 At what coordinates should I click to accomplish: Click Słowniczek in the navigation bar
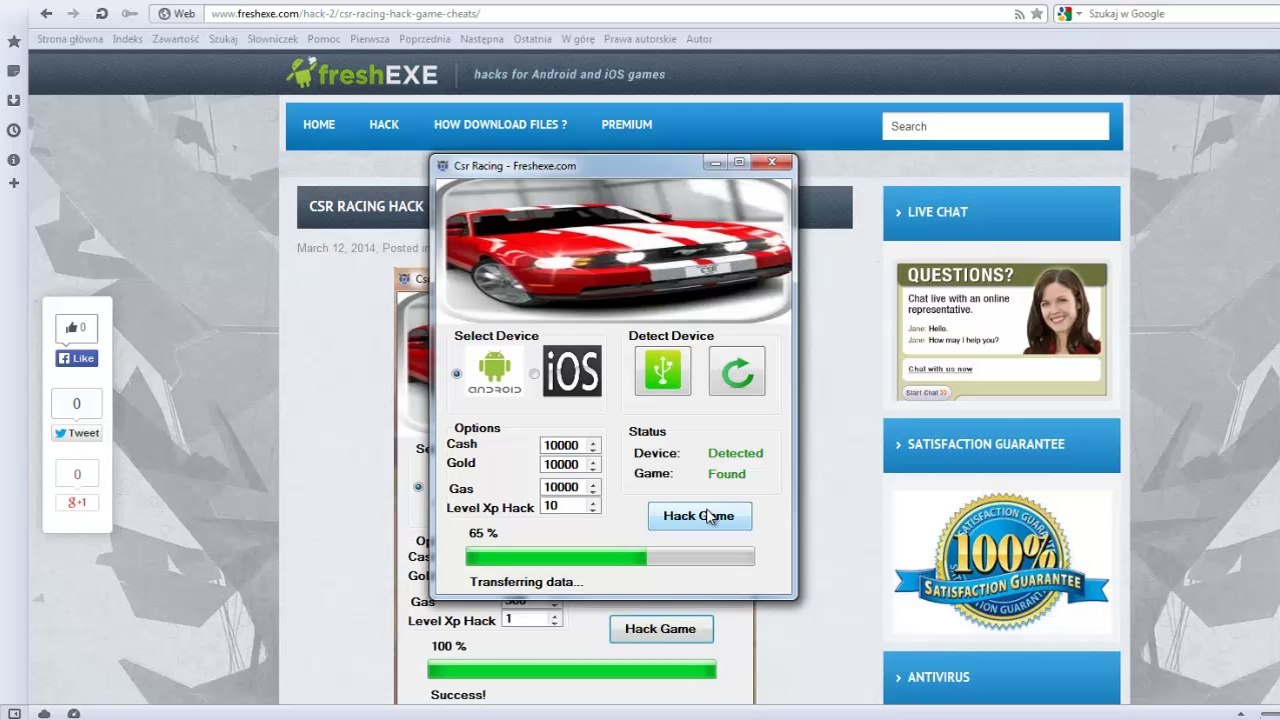click(273, 39)
